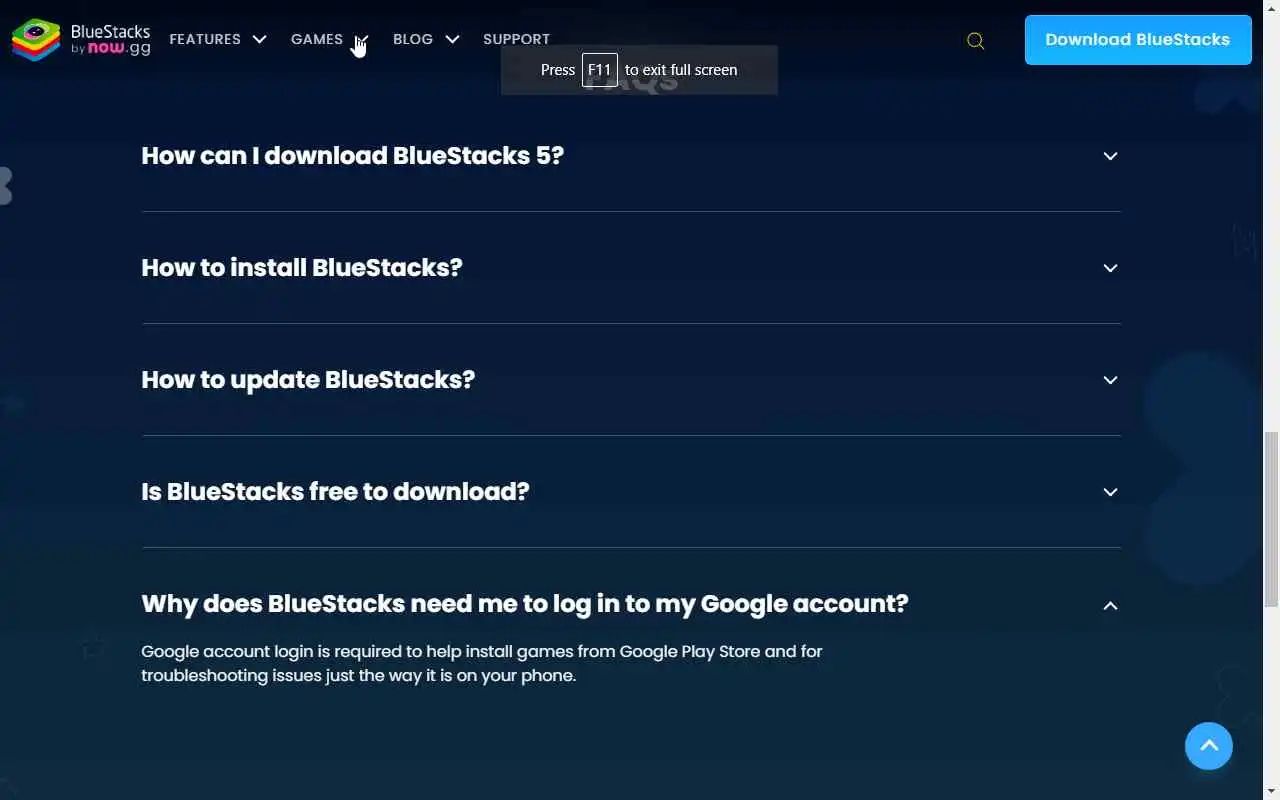Open the BLOG menu
This screenshot has width=1280, height=800.
click(413, 39)
